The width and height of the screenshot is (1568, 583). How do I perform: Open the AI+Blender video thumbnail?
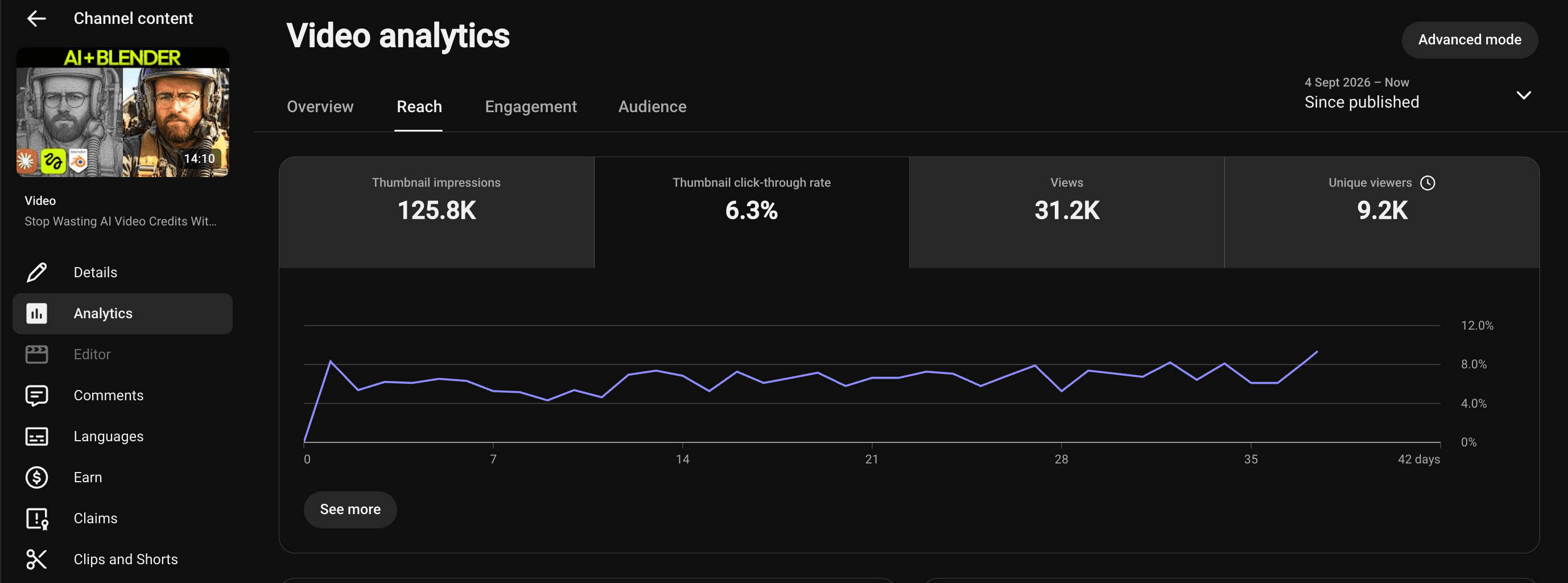[x=122, y=113]
